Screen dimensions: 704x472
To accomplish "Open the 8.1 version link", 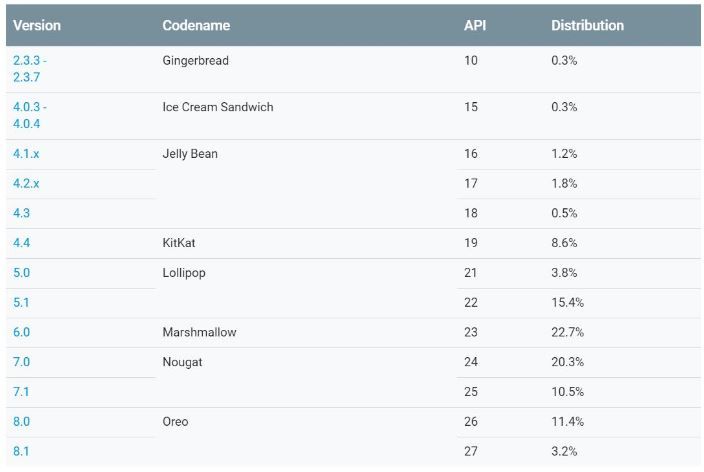I will 21,451.
